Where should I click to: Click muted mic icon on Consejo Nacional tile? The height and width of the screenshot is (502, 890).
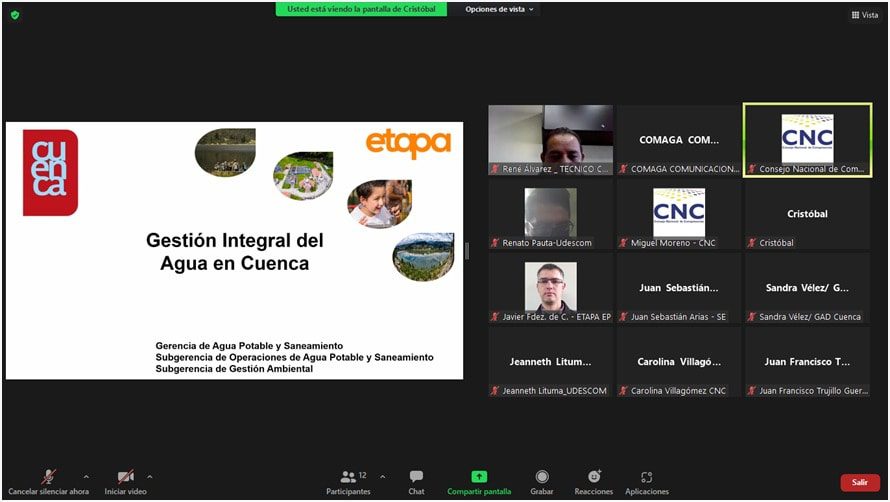coord(752,169)
